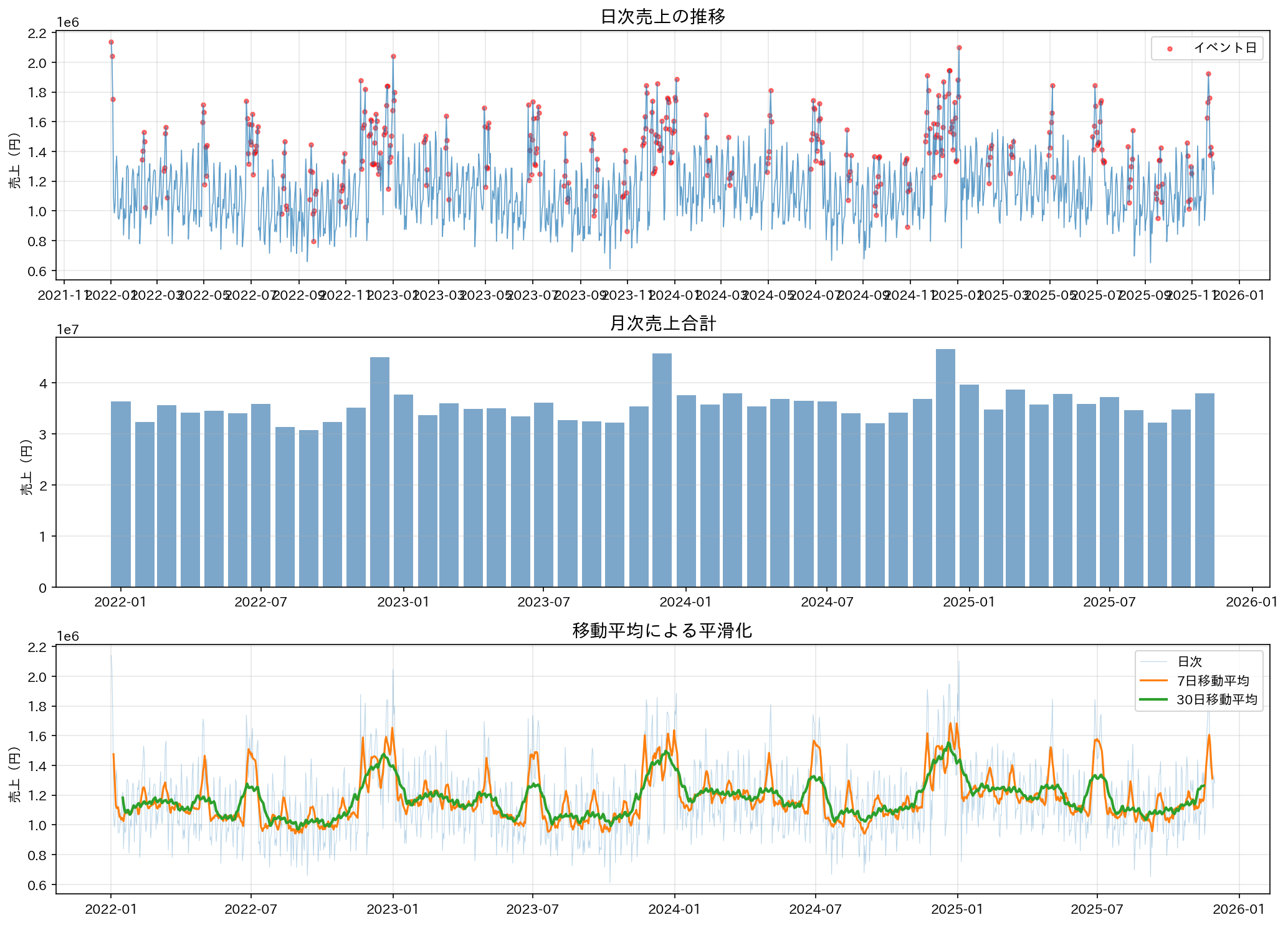
Task: Click the highest red event dot near 2025-01
Action: (x=959, y=47)
